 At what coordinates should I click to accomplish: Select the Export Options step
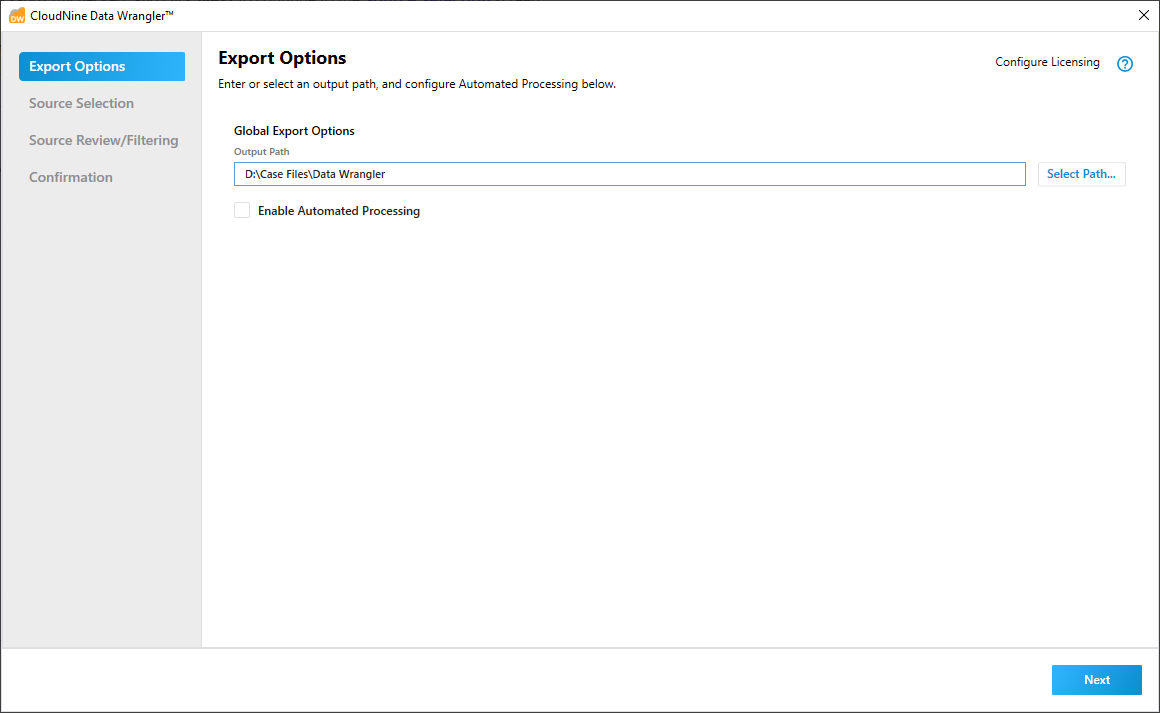(102, 67)
